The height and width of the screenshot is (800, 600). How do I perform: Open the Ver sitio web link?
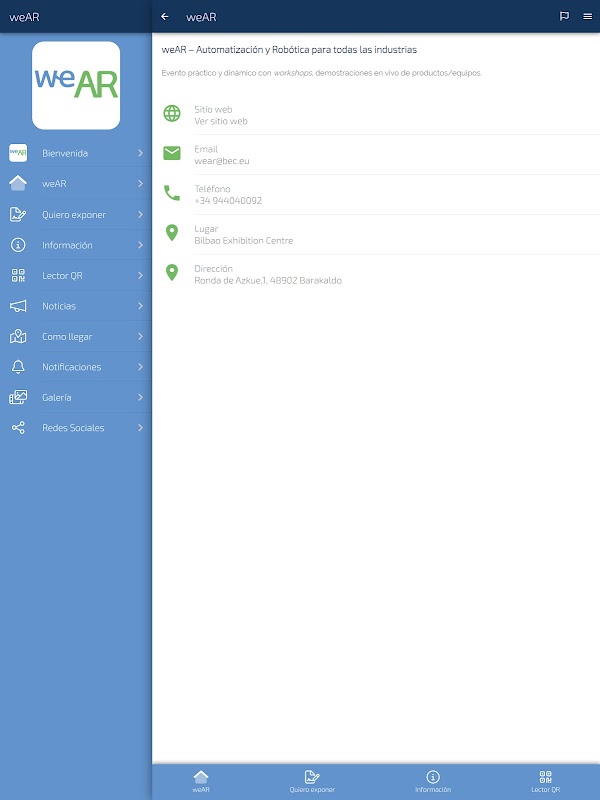click(221, 121)
